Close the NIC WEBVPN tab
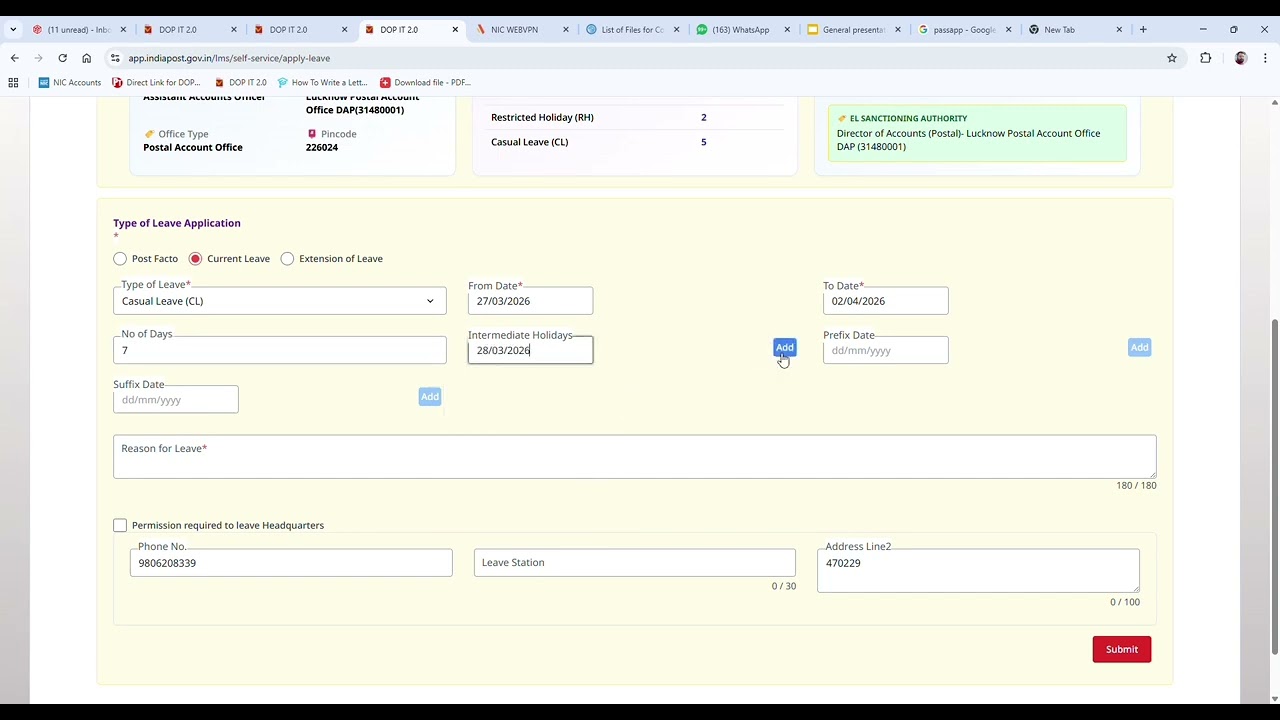 tap(566, 30)
